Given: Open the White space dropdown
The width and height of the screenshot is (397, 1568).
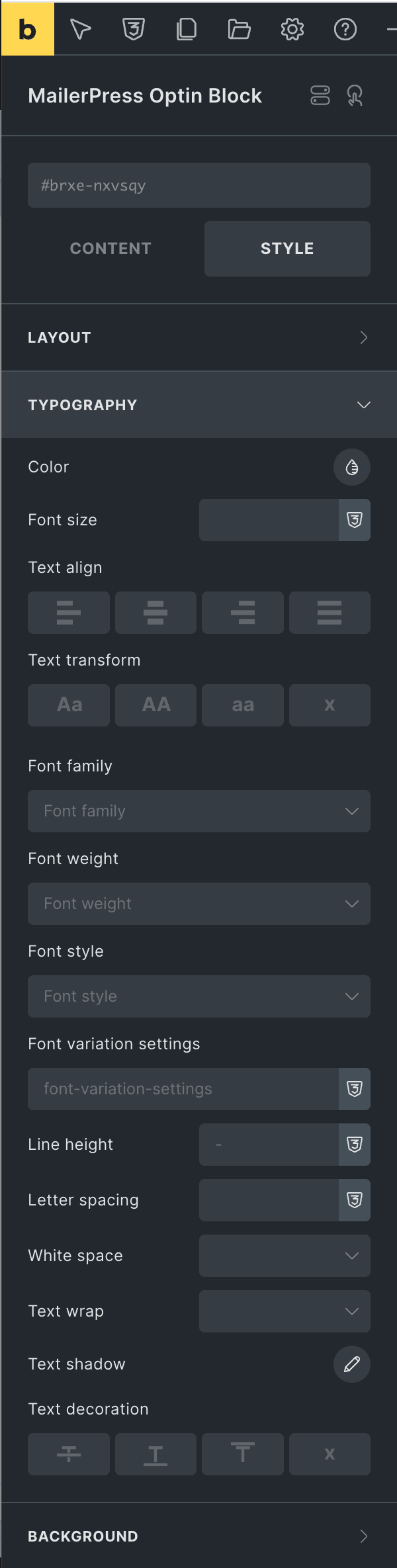Looking at the screenshot, I should 285,1256.
